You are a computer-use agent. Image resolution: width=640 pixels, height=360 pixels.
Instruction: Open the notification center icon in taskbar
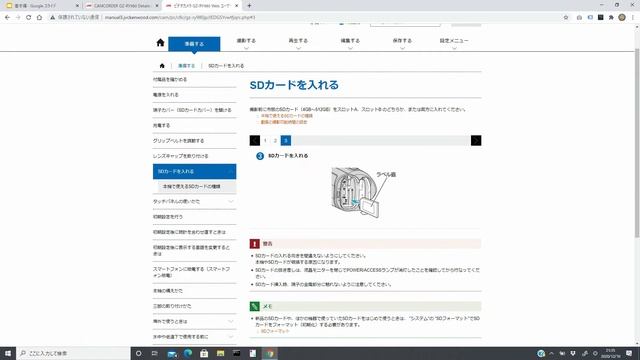pos(629,353)
